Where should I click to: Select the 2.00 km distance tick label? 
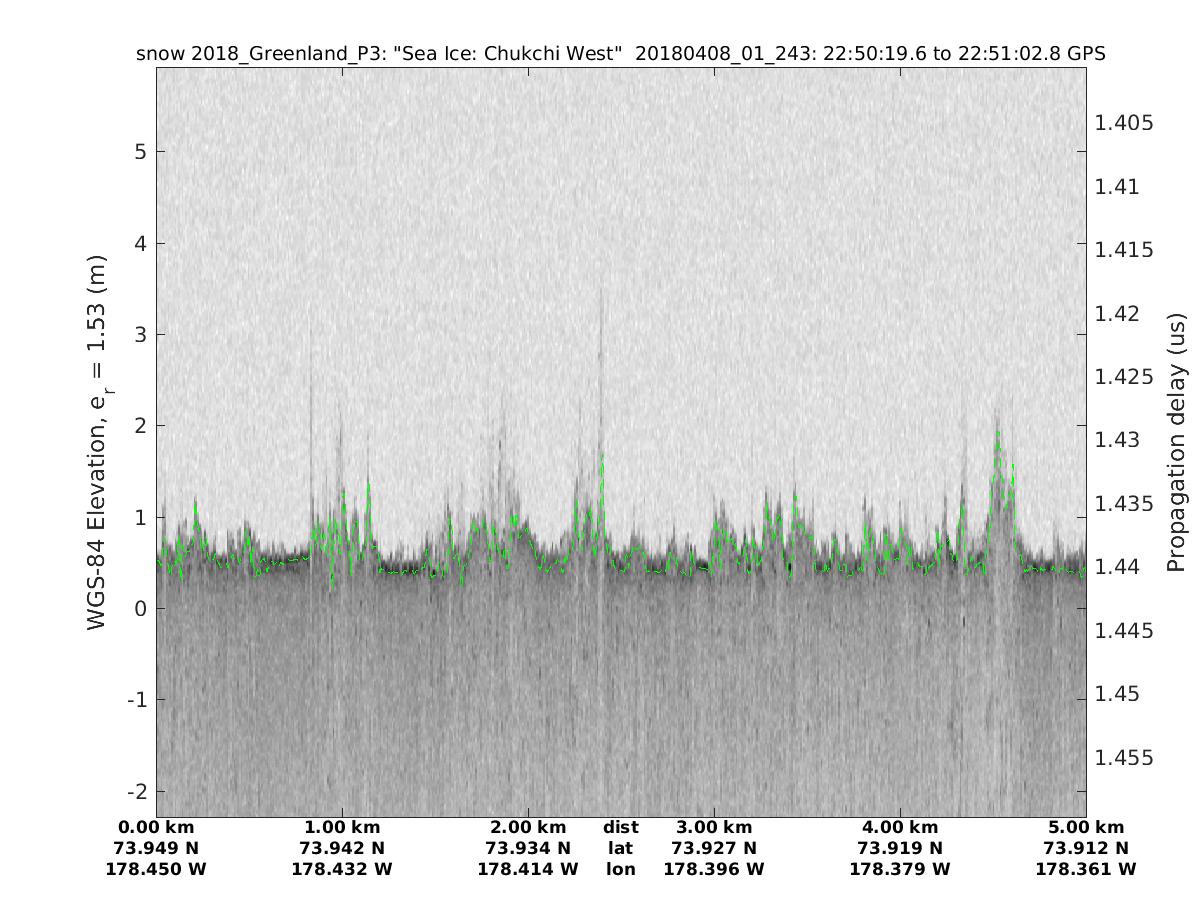click(x=528, y=828)
